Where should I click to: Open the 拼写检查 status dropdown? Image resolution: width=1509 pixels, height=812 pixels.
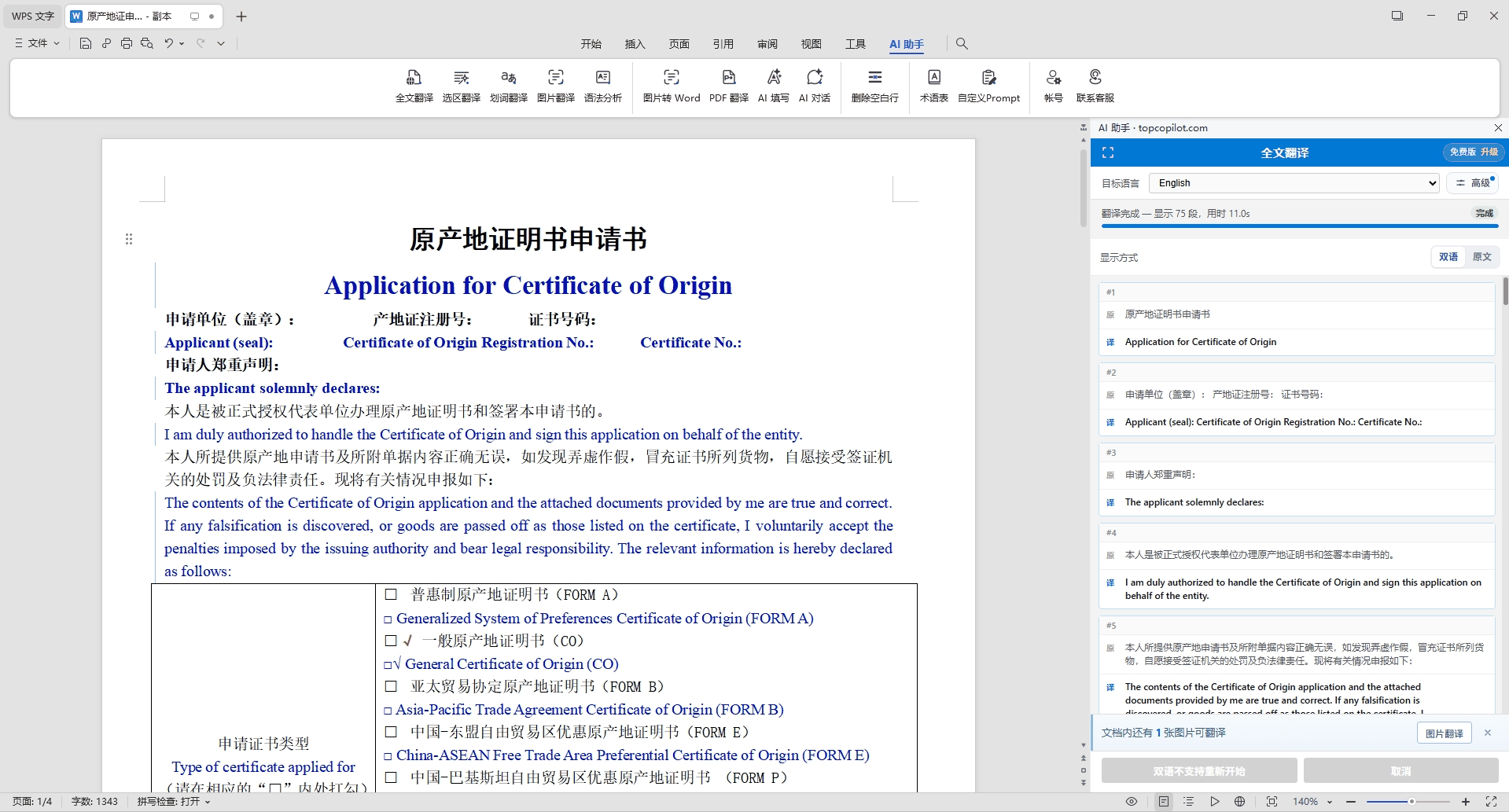[174, 802]
